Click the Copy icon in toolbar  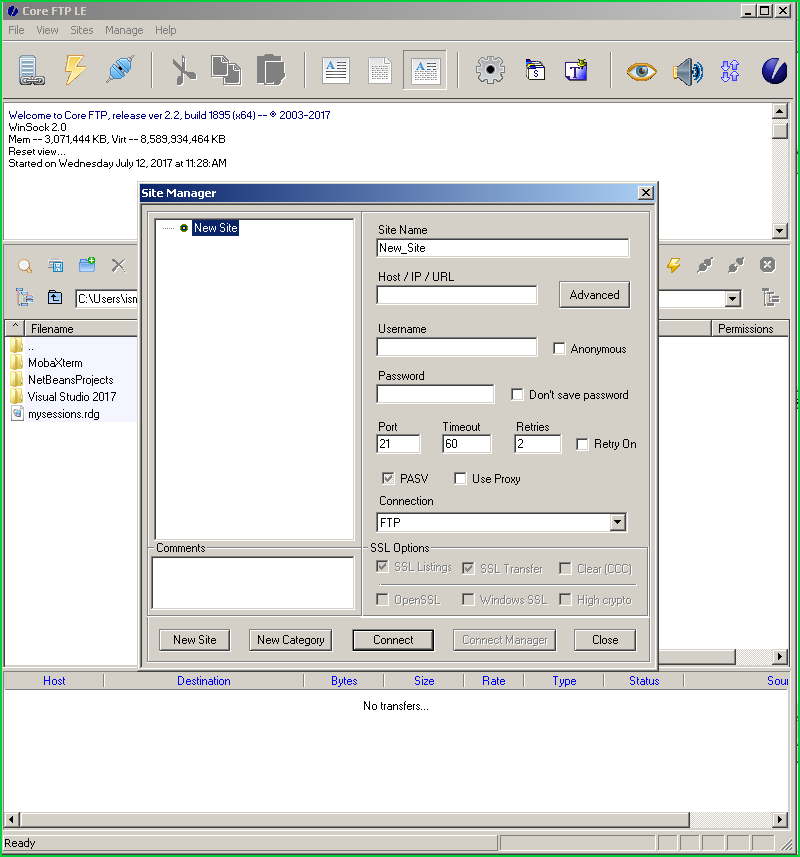tap(226, 70)
